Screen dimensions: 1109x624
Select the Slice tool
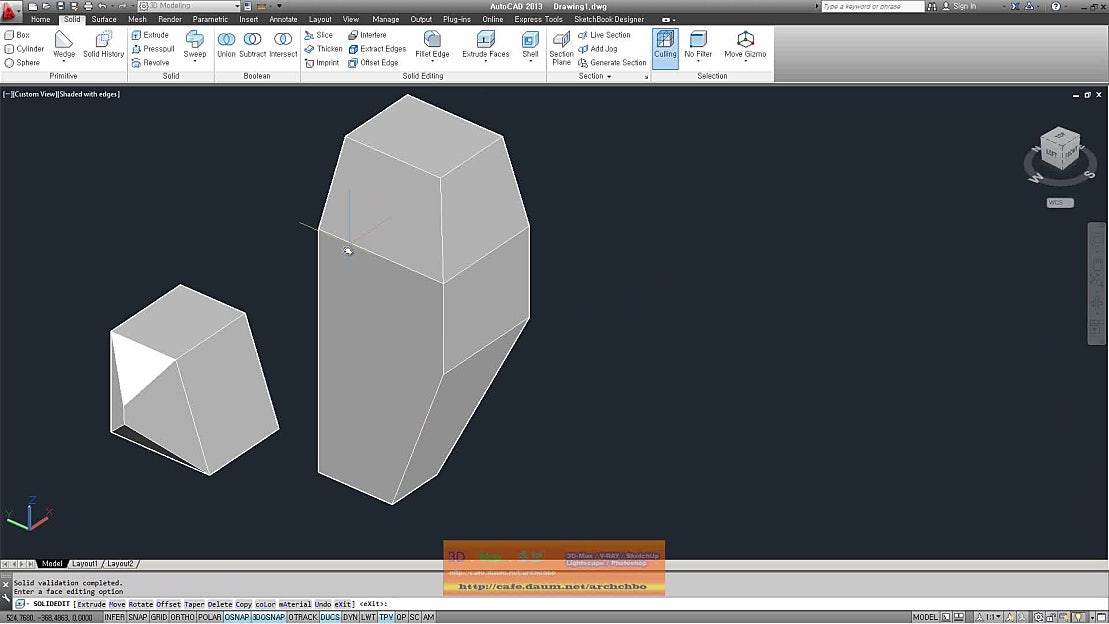(322, 34)
